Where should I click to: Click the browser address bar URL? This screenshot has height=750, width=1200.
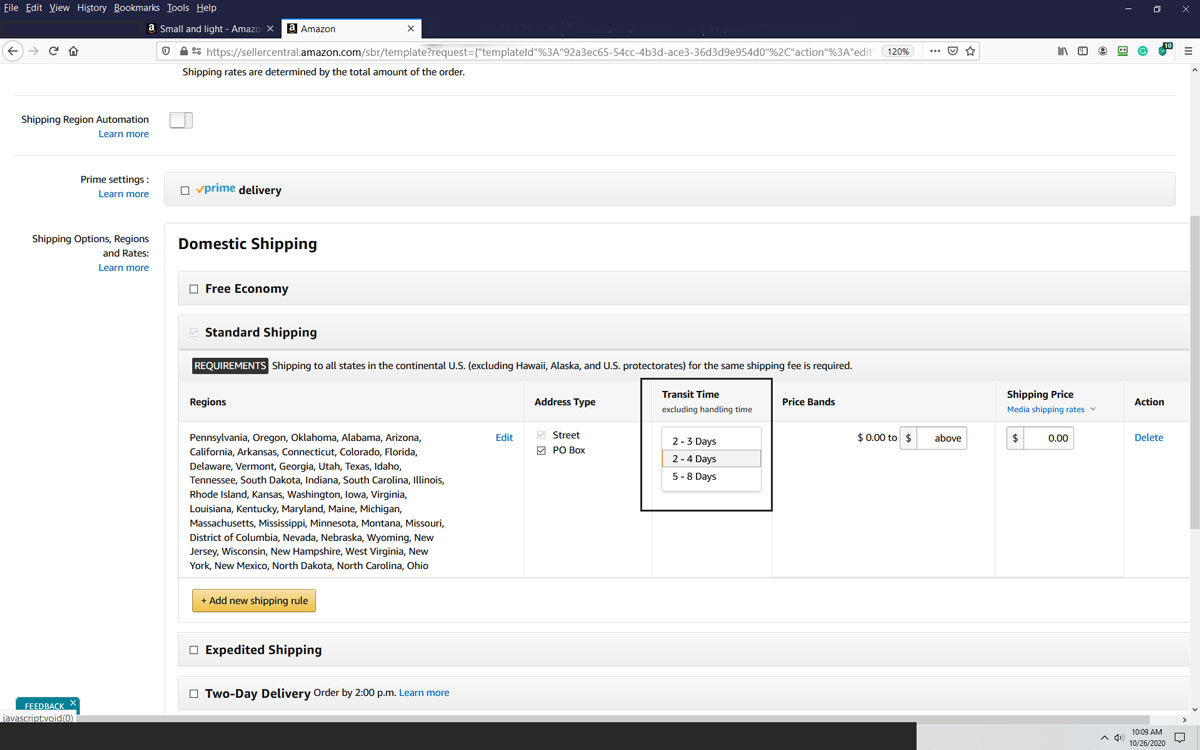tap(540, 51)
